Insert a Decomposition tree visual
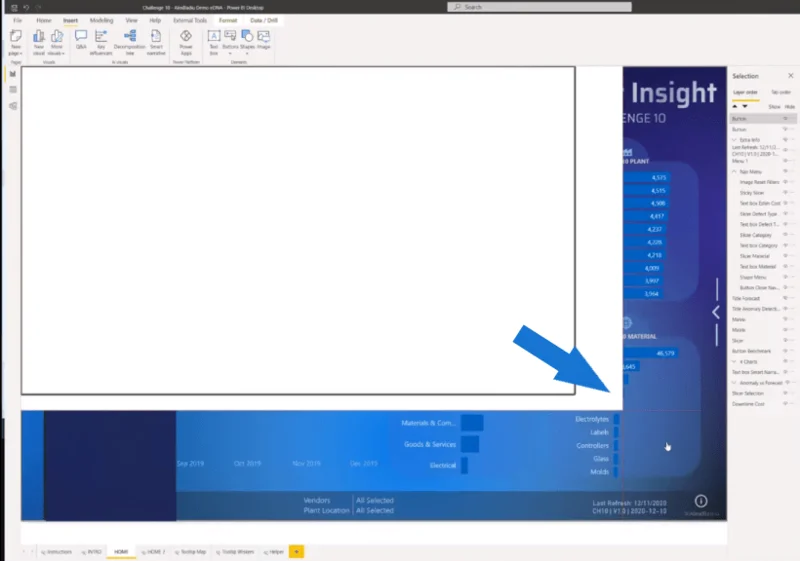Screen dimensions: 800x561 pos(130,42)
